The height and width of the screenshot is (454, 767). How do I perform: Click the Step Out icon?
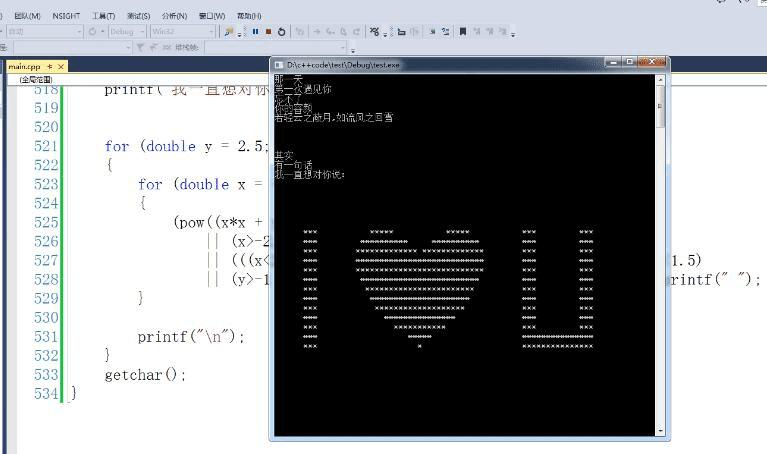tap(356, 32)
